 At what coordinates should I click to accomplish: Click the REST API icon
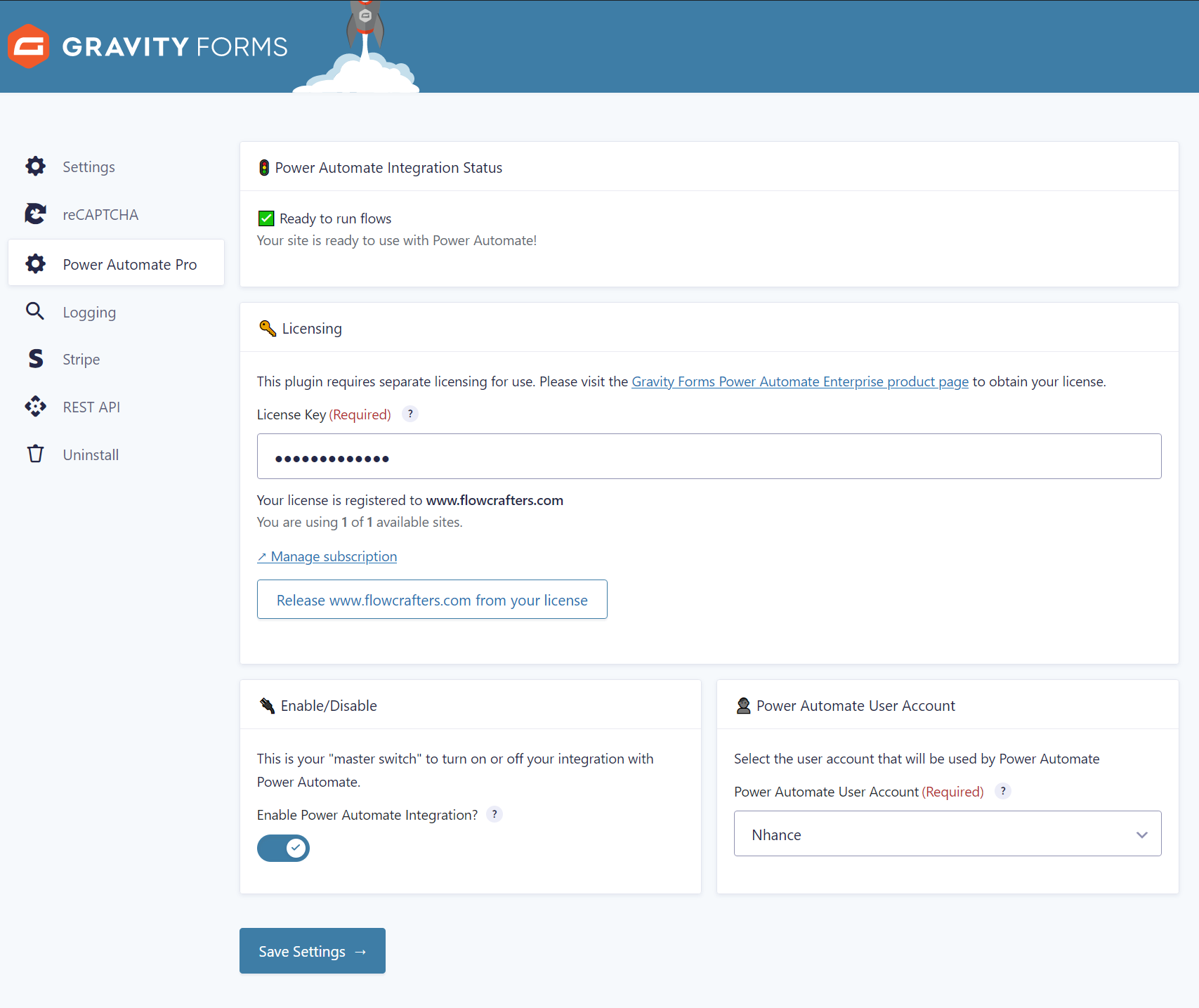pyautogui.click(x=35, y=407)
